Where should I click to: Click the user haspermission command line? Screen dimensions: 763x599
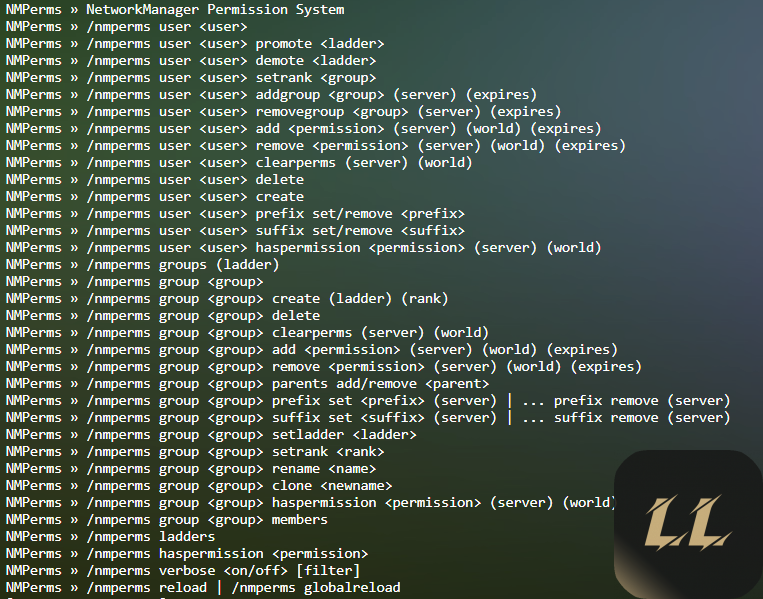(343, 248)
